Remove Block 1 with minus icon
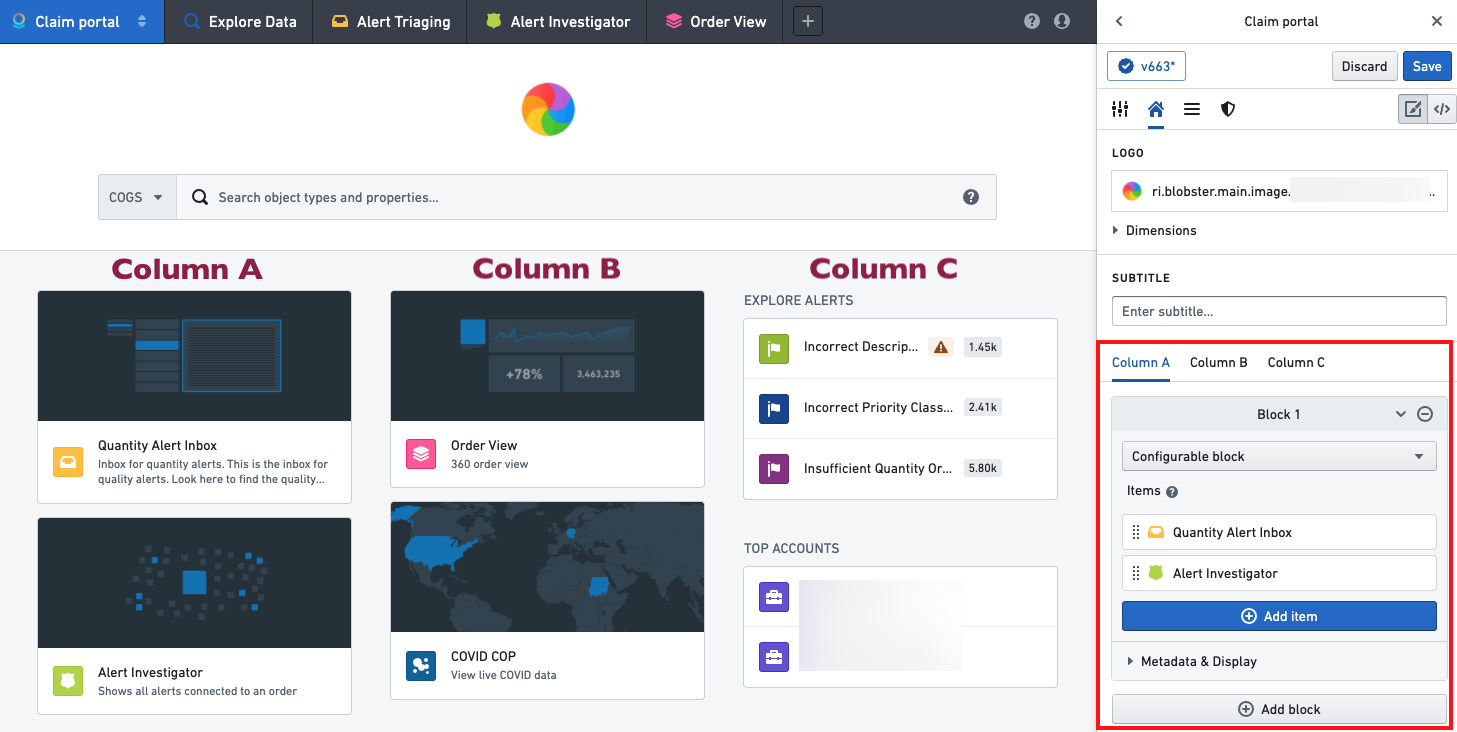 [x=1425, y=414]
